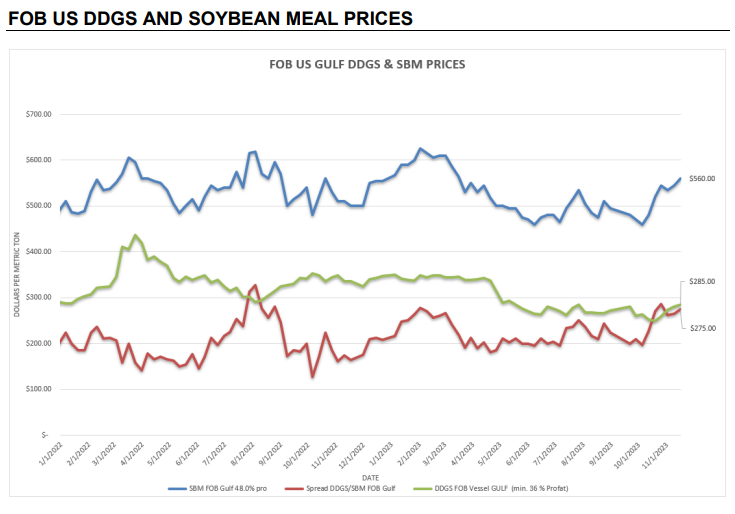Click the chart title FOB US GULF DDGS & SBM PRICES

click(367, 64)
